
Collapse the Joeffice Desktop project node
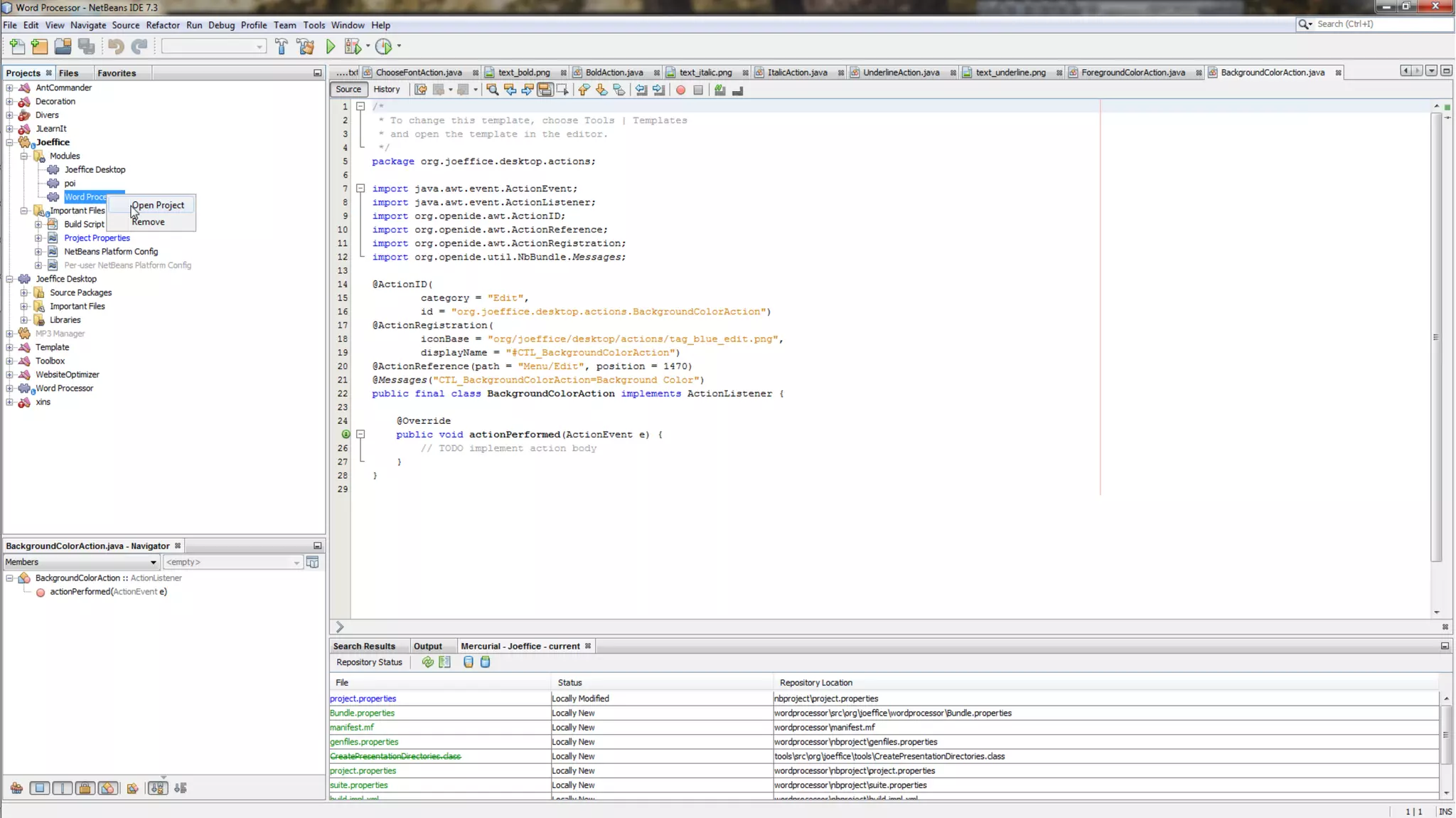(10, 279)
